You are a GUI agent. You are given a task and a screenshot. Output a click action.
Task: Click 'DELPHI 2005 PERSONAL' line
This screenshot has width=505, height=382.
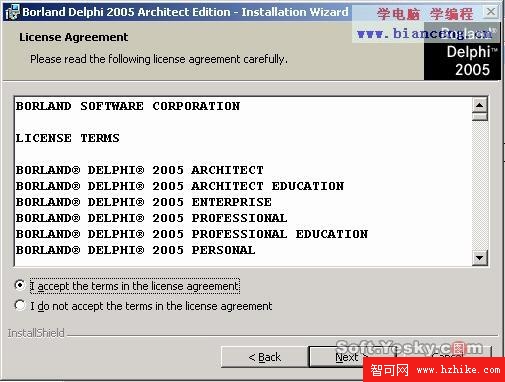(136, 250)
